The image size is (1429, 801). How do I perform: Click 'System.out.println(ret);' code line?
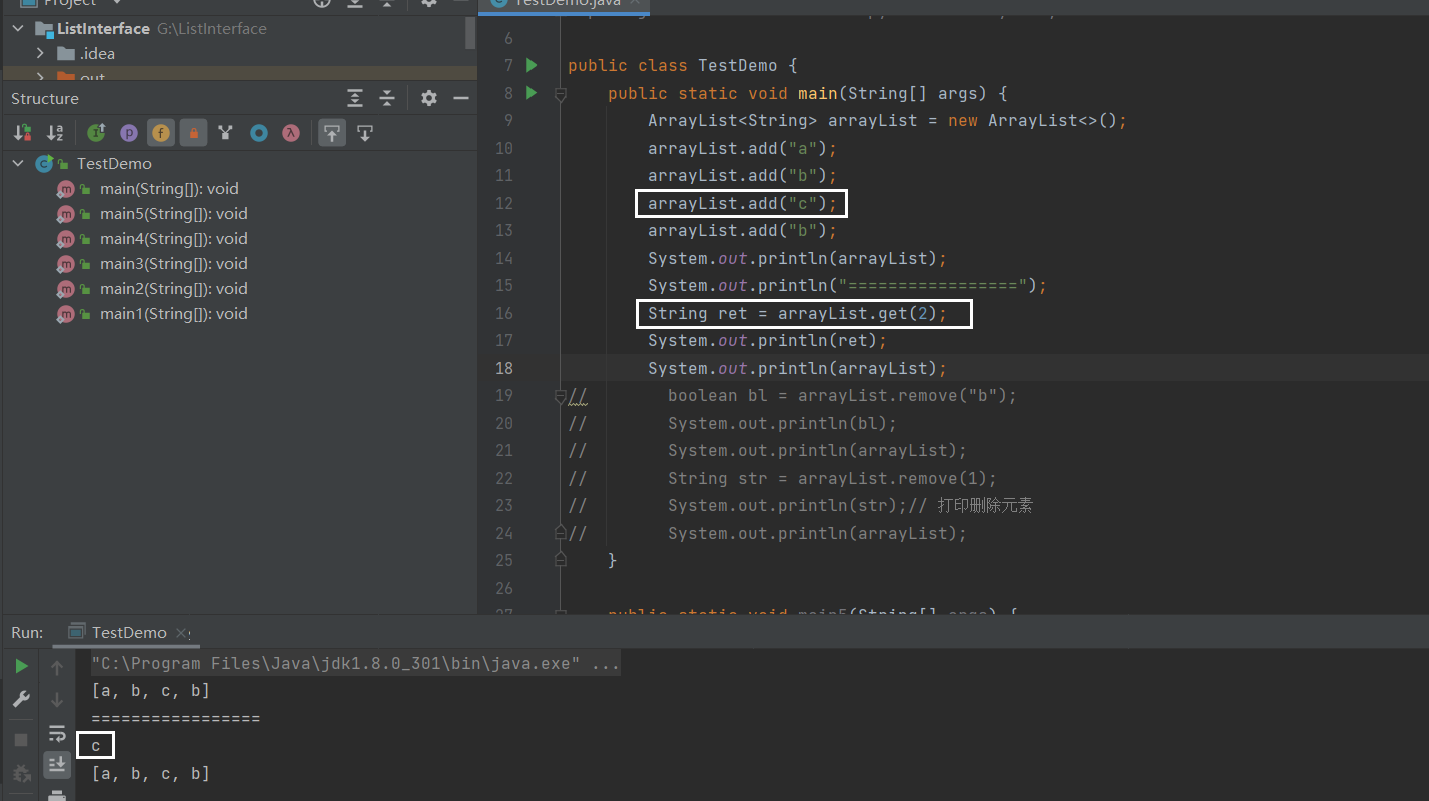(768, 340)
